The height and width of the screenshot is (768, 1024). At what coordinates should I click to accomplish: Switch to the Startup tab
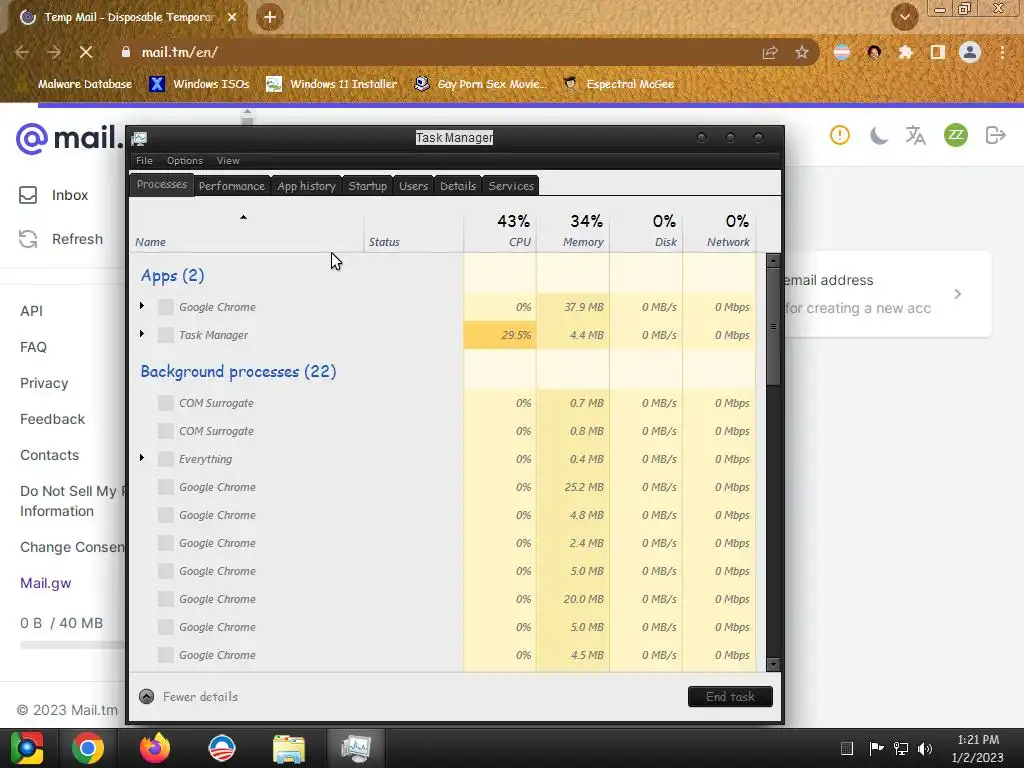pos(368,186)
